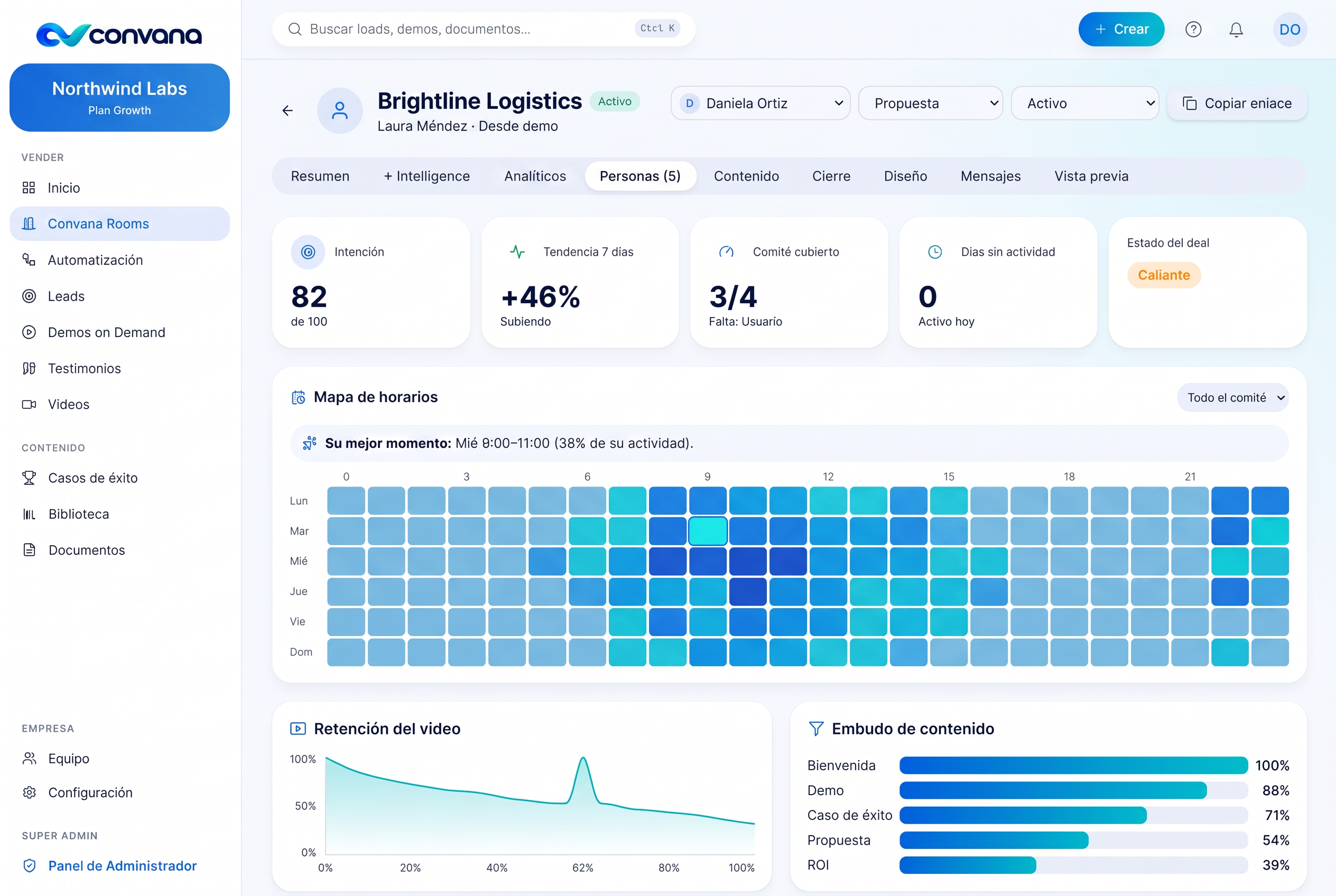Select the highlighted Mar 9:00 heatmap cell
The width and height of the screenshot is (1336, 896).
[708, 531]
